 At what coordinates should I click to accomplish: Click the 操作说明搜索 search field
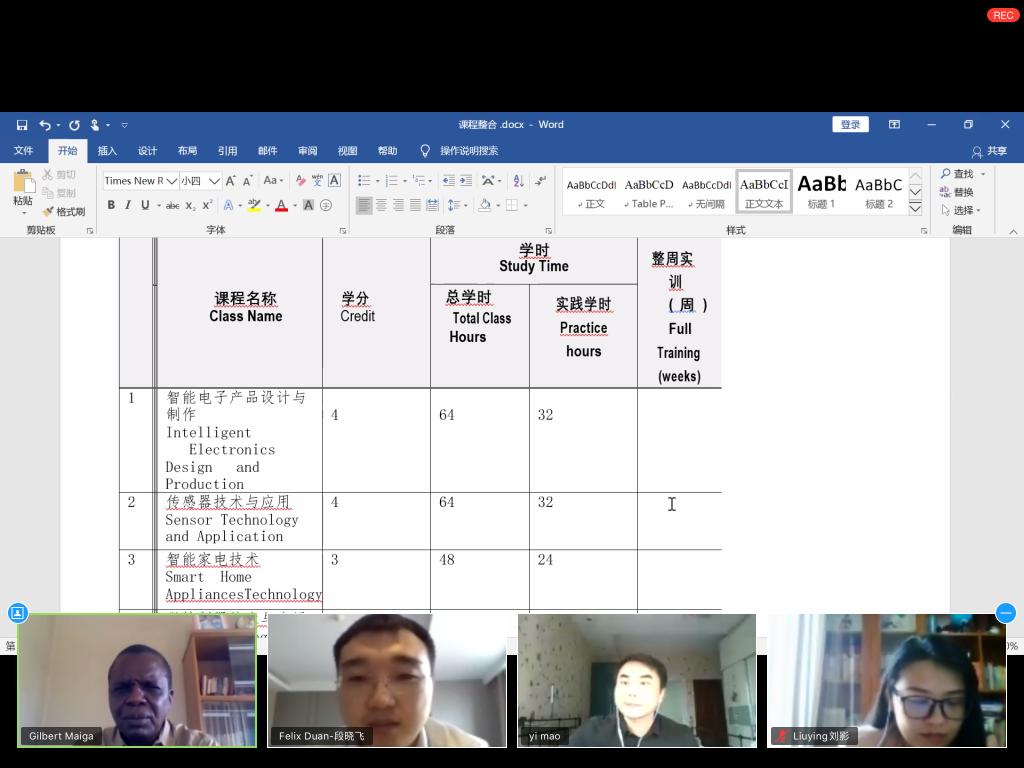coord(468,151)
